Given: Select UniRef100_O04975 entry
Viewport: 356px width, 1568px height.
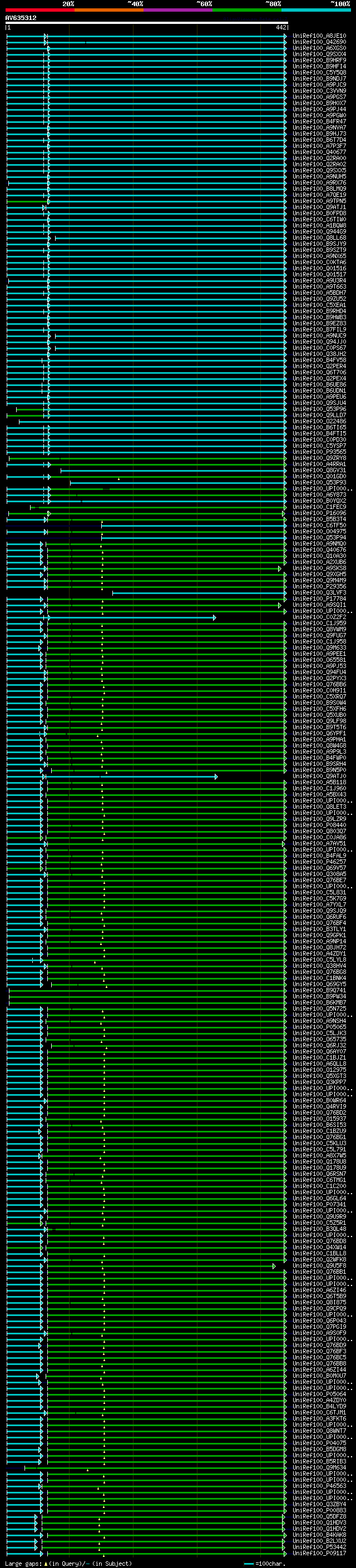Looking at the screenshot, I should click(x=319, y=531).
